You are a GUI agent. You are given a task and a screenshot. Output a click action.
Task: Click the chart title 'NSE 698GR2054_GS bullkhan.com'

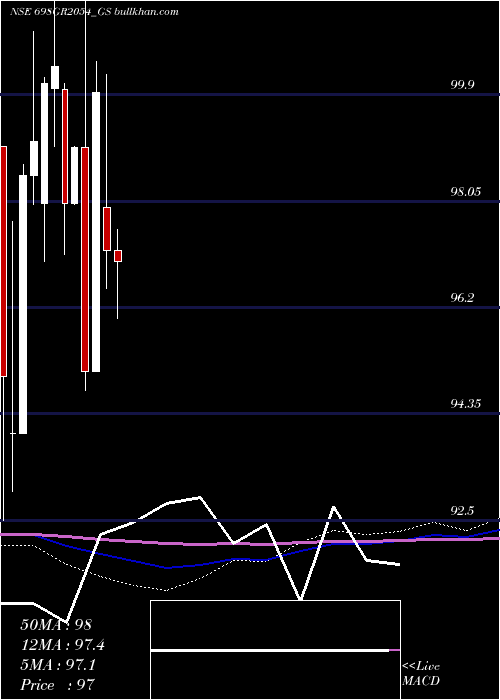coord(95,12)
